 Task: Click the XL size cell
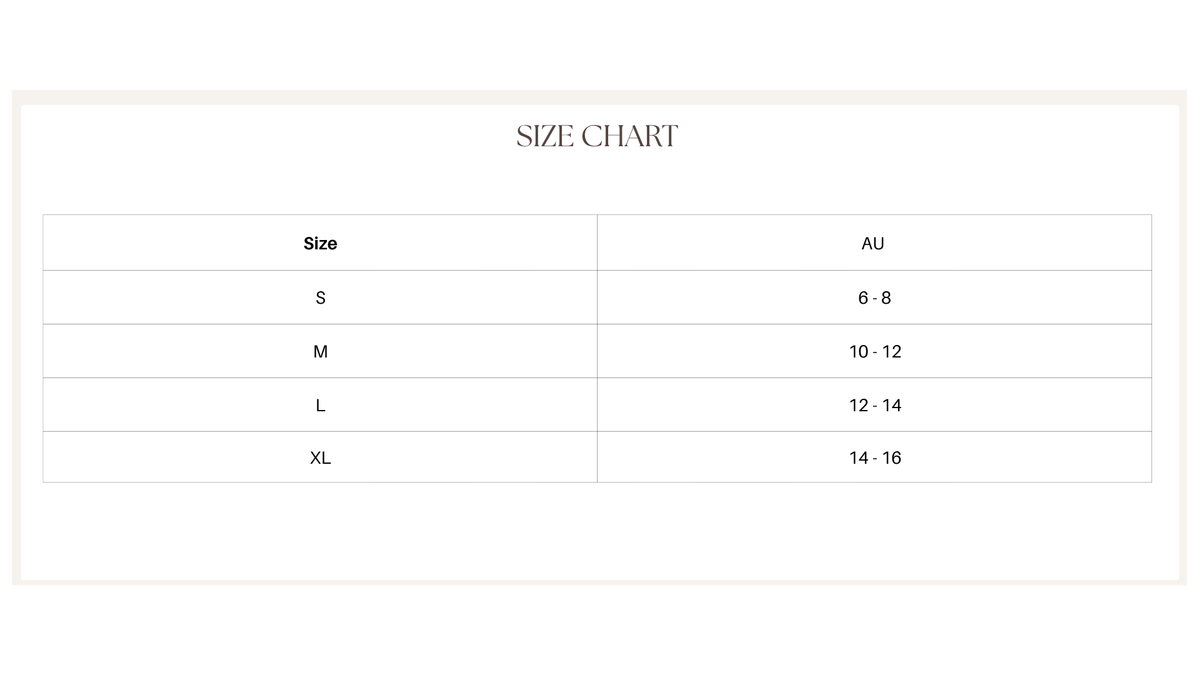coord(320,458)
